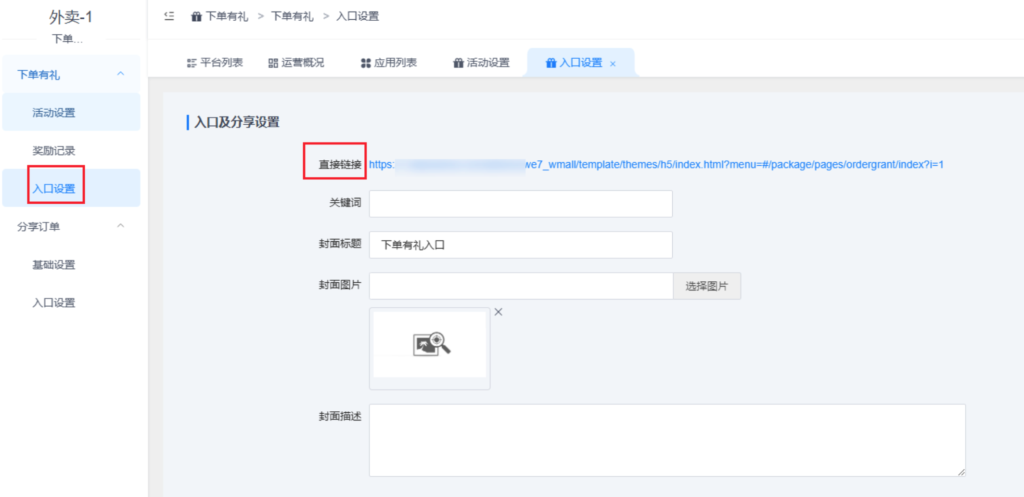This screenshot has width=1024, height=497.
Task: Click the 活动设置 tab gift icon
Action: coord(458,63)
